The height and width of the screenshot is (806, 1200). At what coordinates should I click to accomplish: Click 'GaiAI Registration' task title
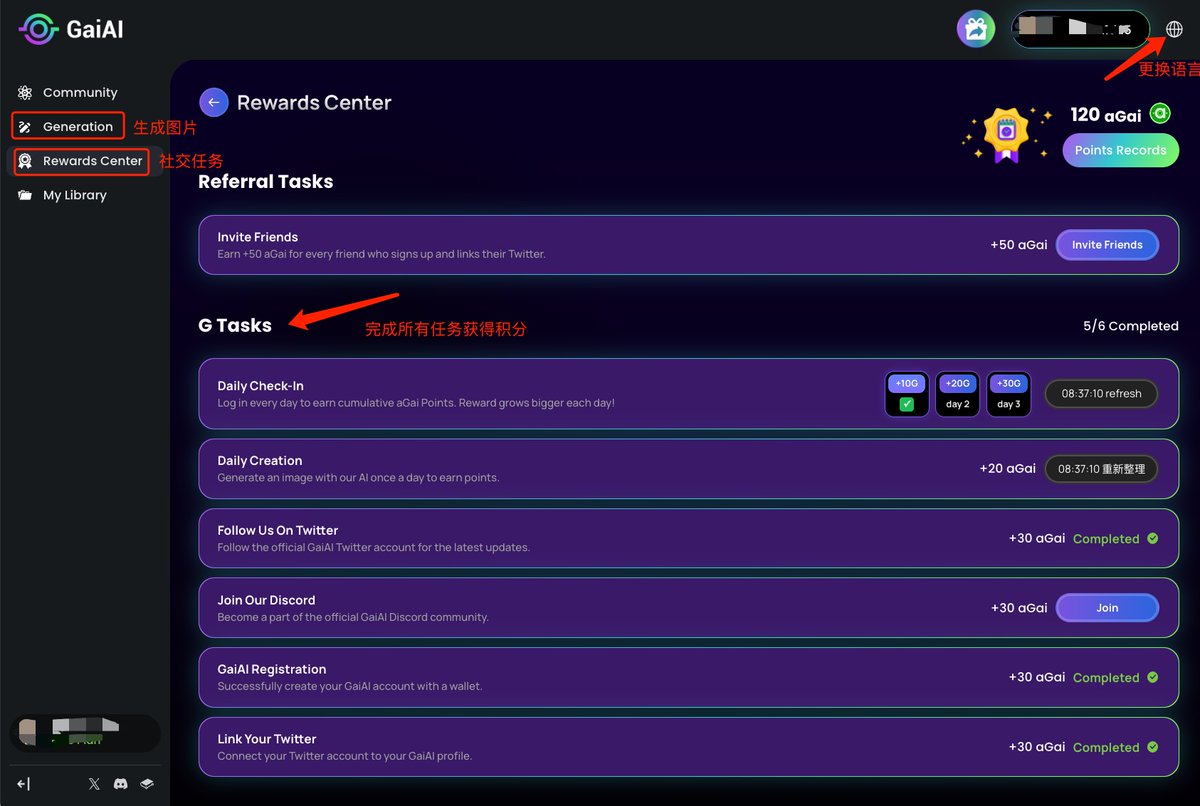(x=271, y=669)
